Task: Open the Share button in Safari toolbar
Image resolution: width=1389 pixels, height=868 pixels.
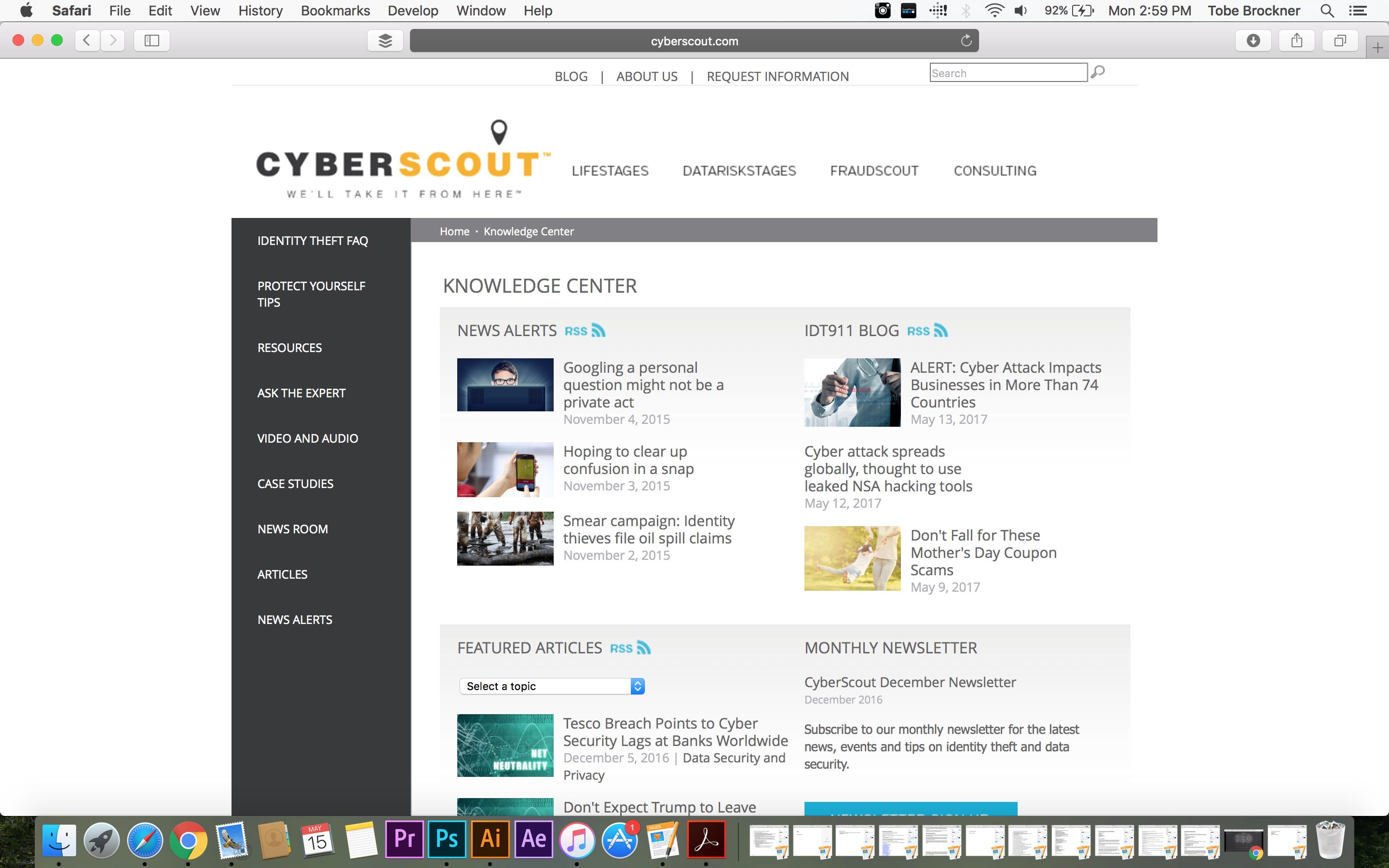Action: (1296, 40)
